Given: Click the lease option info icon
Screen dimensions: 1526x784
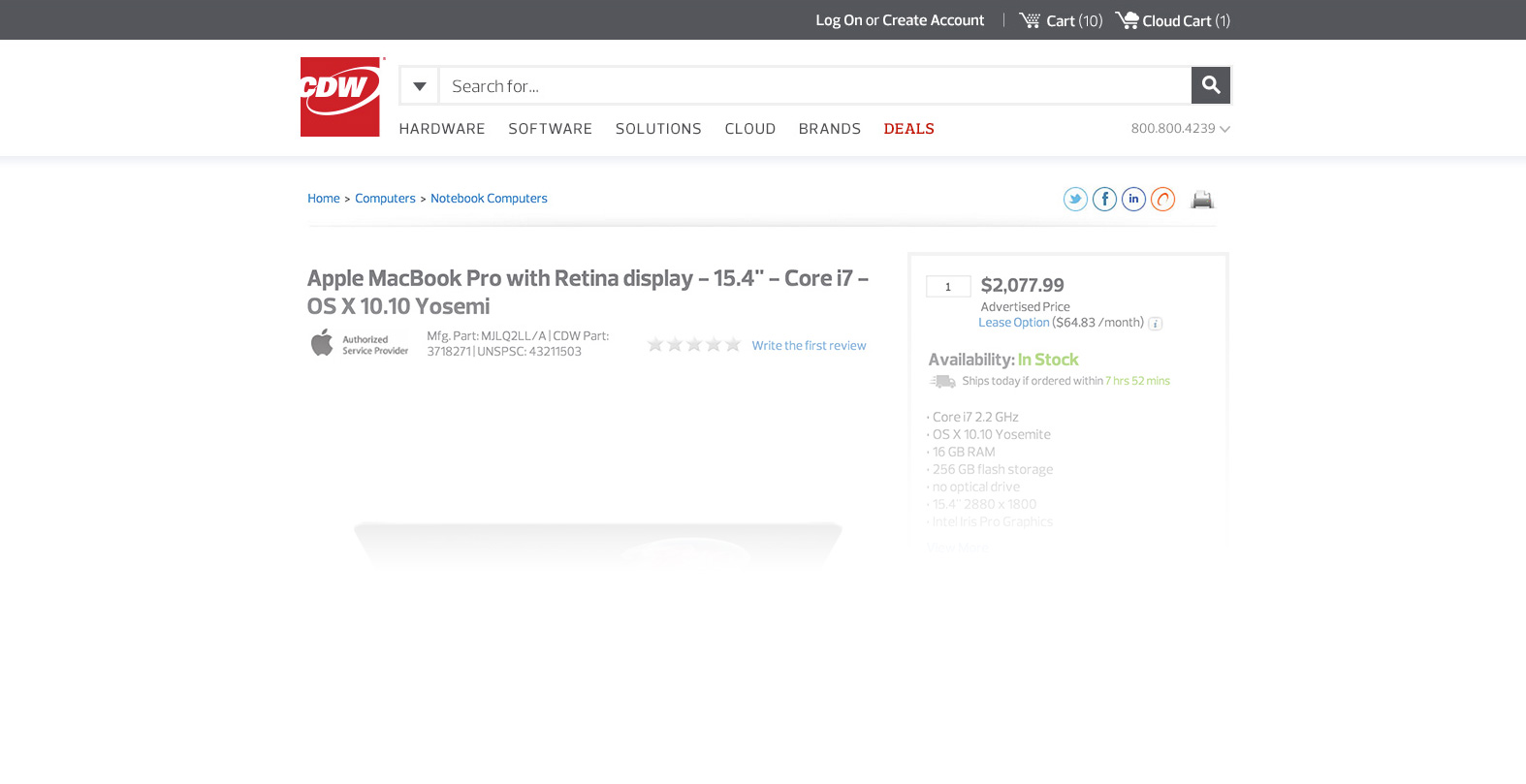Looking at the screenshot, I should click(x=1155, y=324).
